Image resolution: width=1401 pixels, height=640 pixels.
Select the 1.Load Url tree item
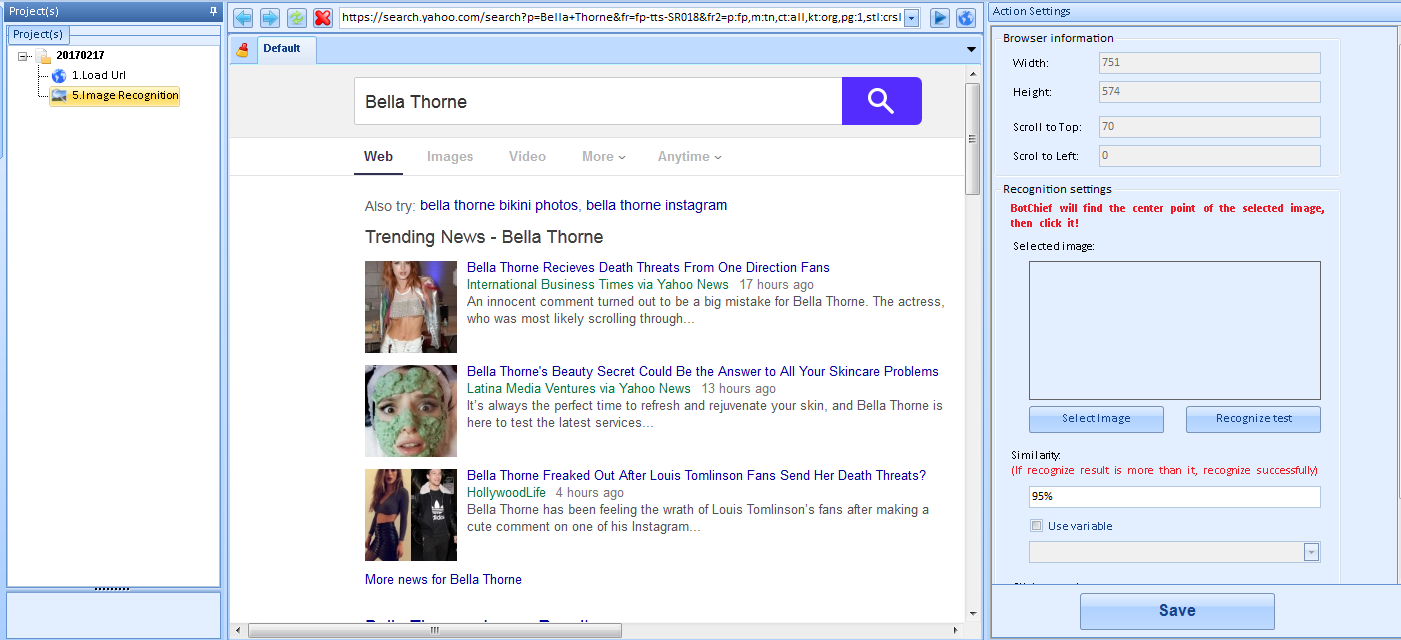click(98, 76)
